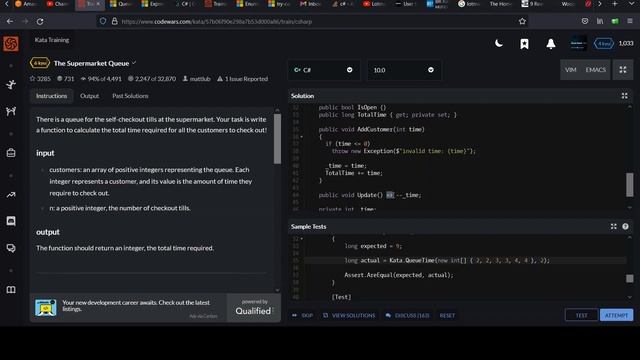Click the user rank kyu badge
This screenshot has height=360, width=640.
[604, 43]
